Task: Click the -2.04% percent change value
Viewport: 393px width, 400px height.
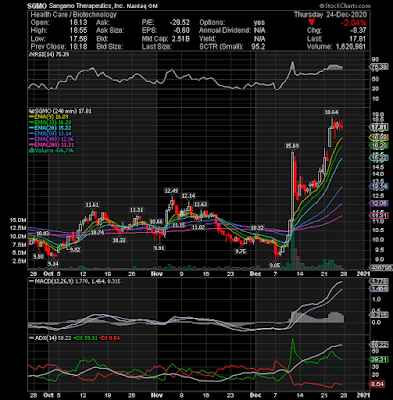Action: 354,23
